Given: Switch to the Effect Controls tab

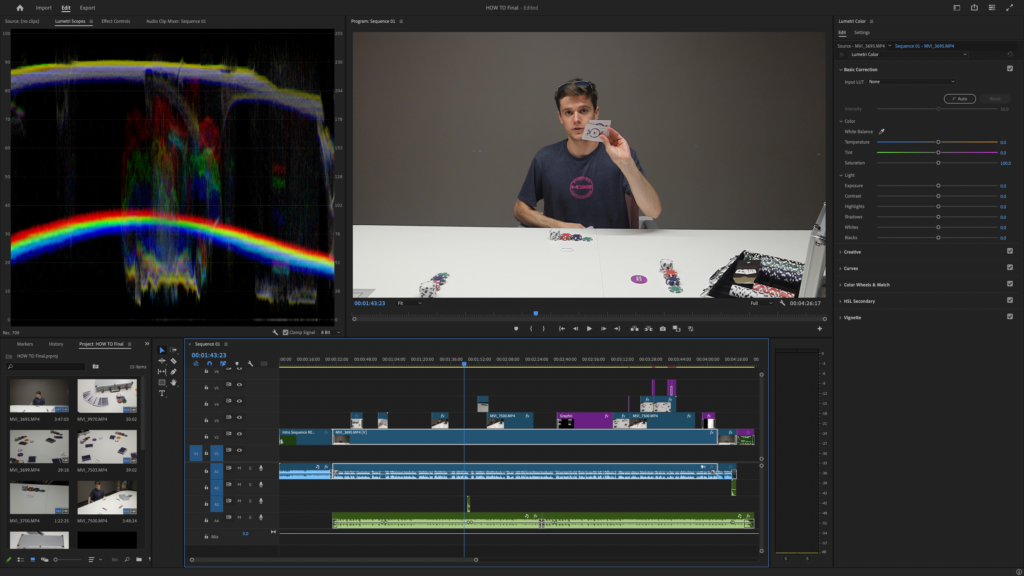Looking at the screenshot, I should [x=115, y=20].
